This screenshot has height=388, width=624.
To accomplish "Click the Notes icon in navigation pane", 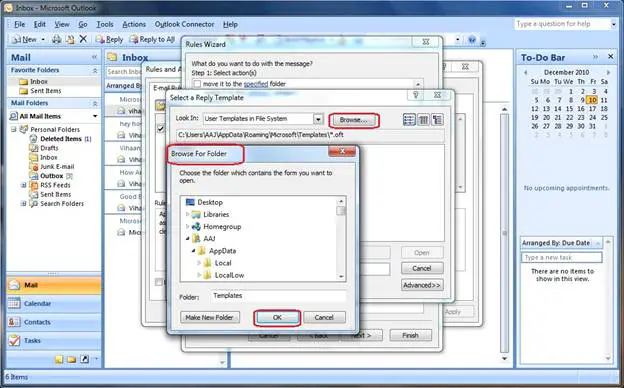I will click(59, 359).
